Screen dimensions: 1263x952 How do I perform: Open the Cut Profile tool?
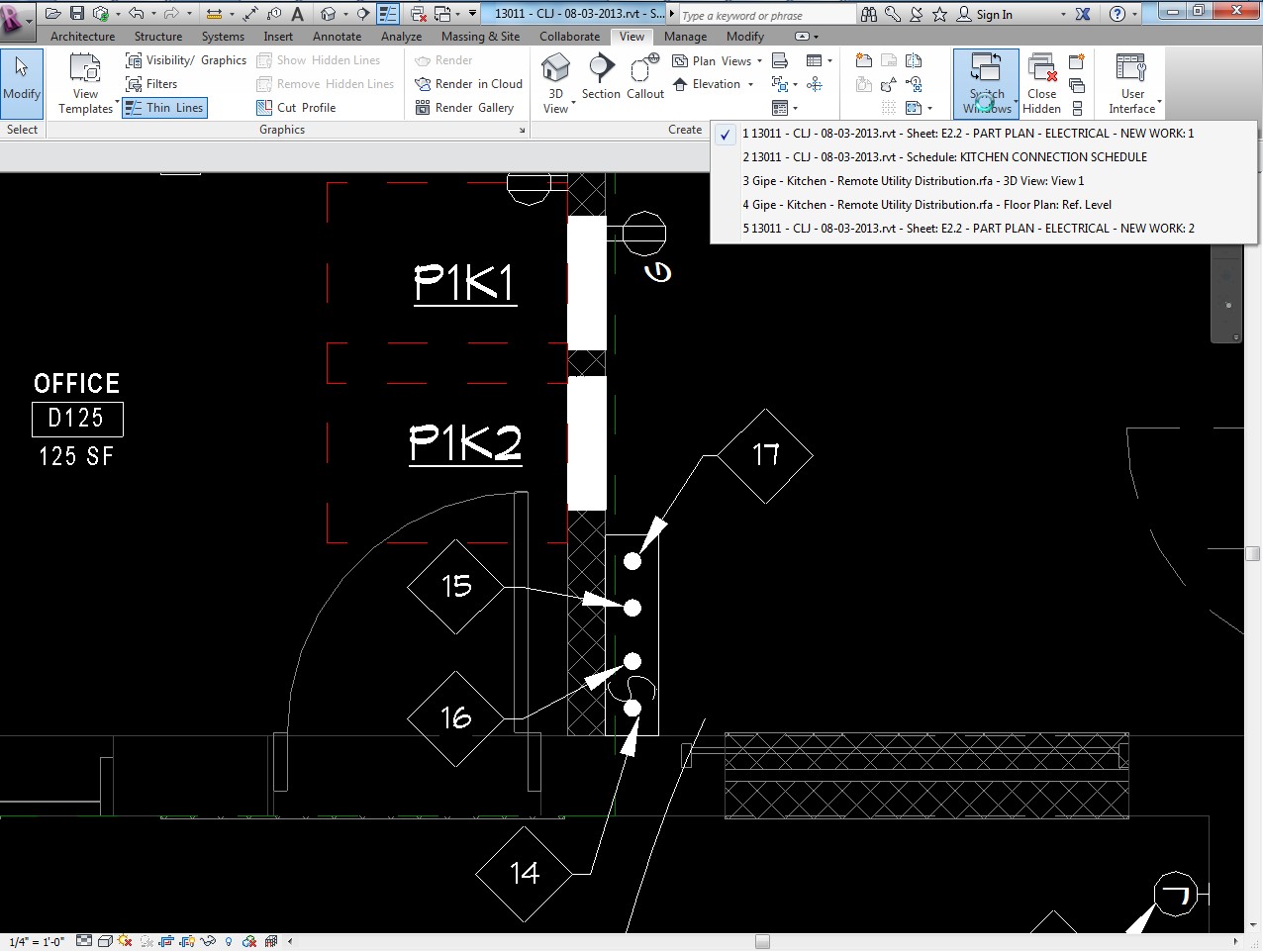tap(296, 108)
